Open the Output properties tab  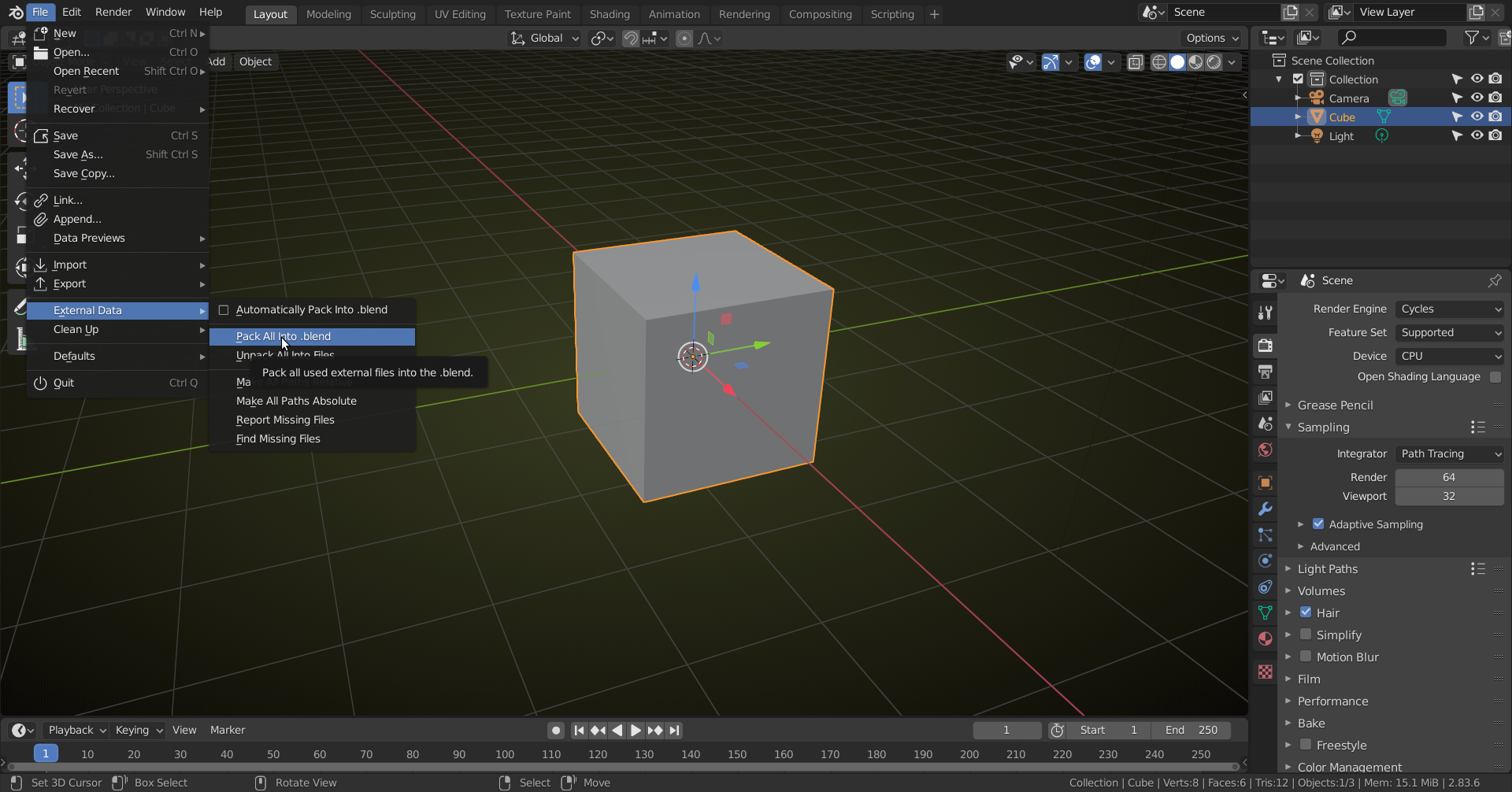point(1266,372)
